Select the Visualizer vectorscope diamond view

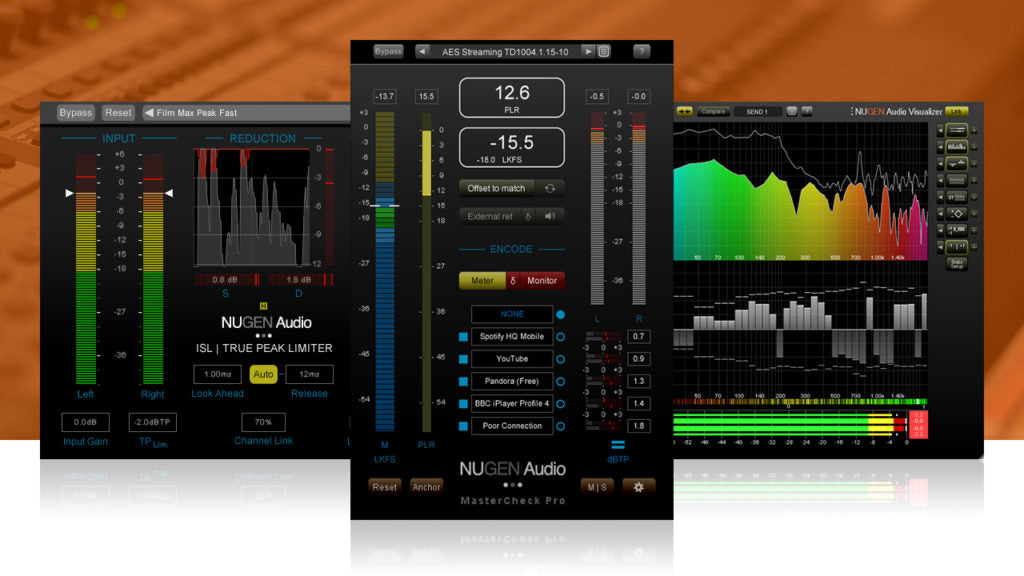pyautogui.click(x=956, y=212)
